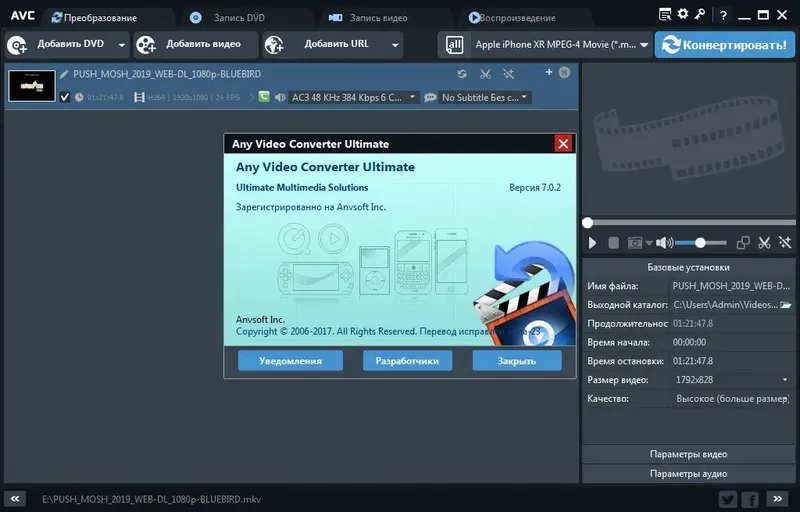Click the Facebook icon in status bar

point(751,499)
